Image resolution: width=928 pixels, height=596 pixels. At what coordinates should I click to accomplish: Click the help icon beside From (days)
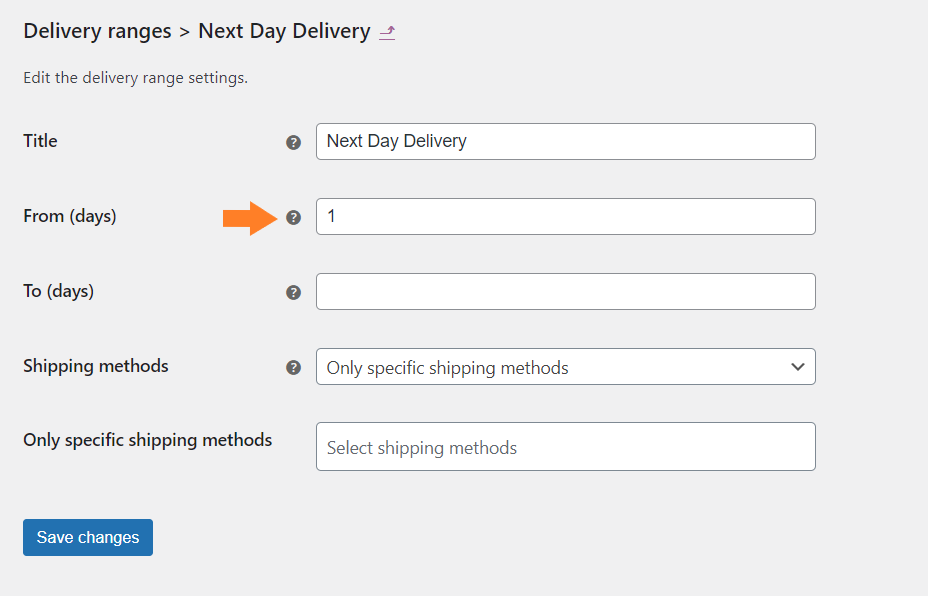point(294,218)
